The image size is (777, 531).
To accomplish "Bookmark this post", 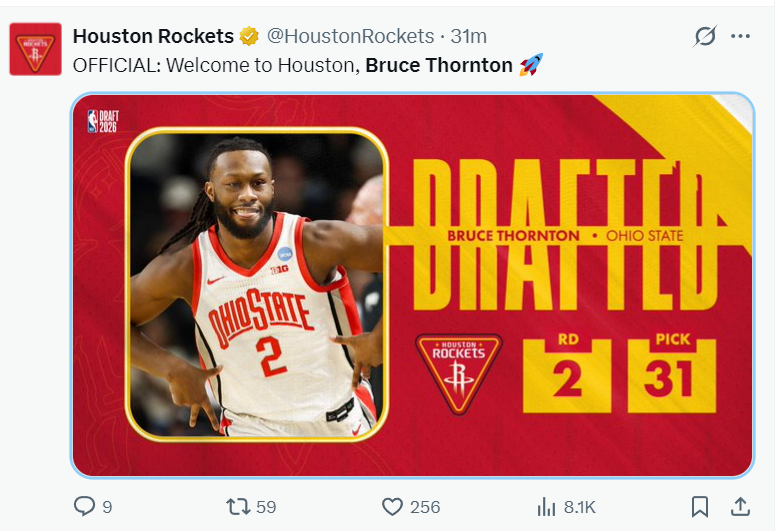I will [x=700, y=507].
